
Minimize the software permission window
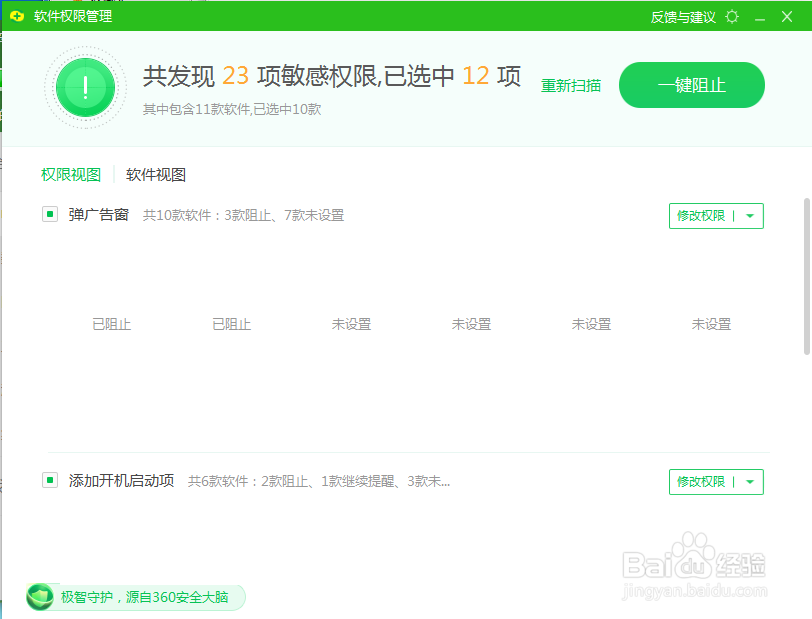760,17
